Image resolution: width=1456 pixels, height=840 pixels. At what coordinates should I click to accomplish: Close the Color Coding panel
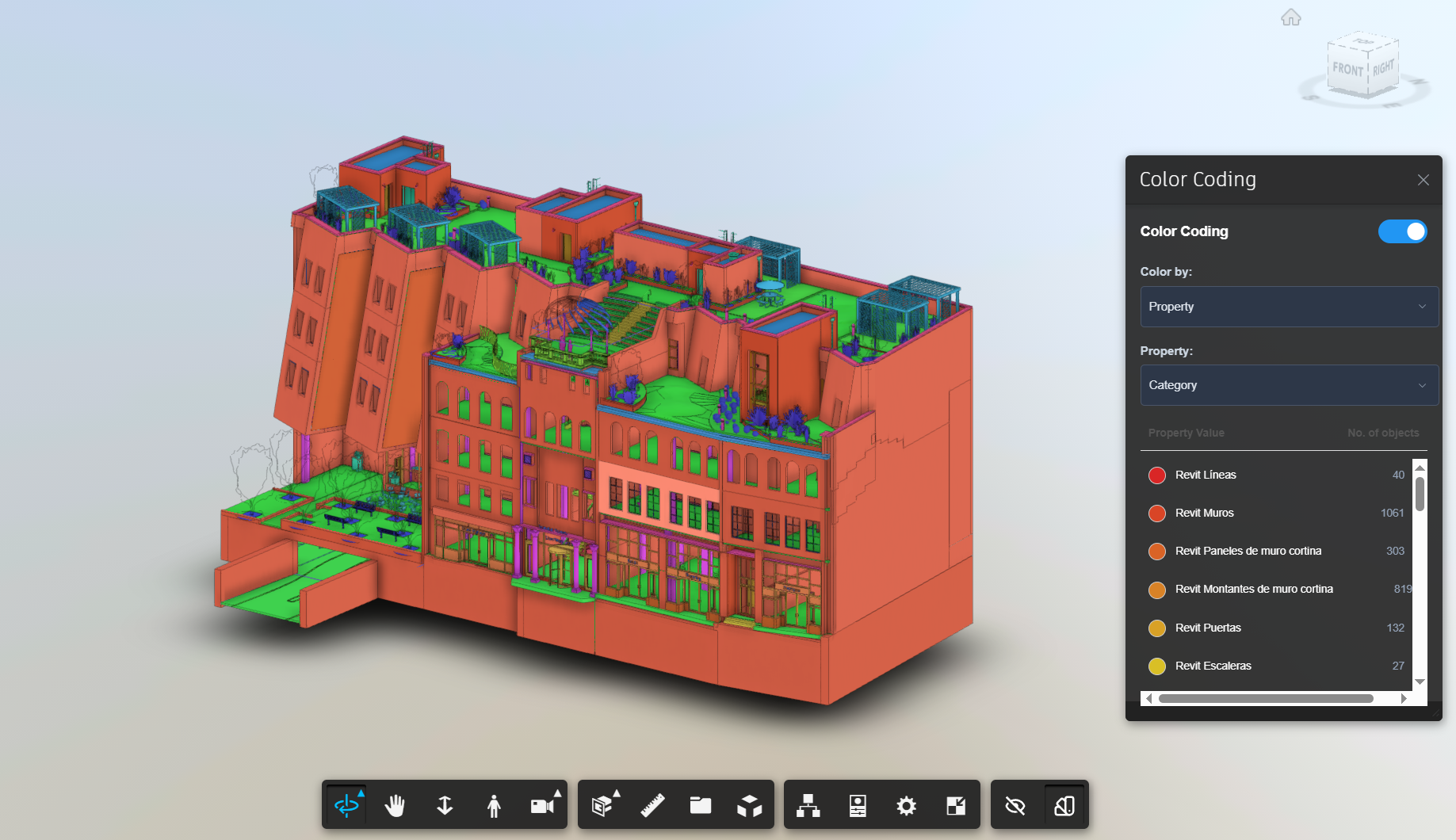tap(1424, 180)
